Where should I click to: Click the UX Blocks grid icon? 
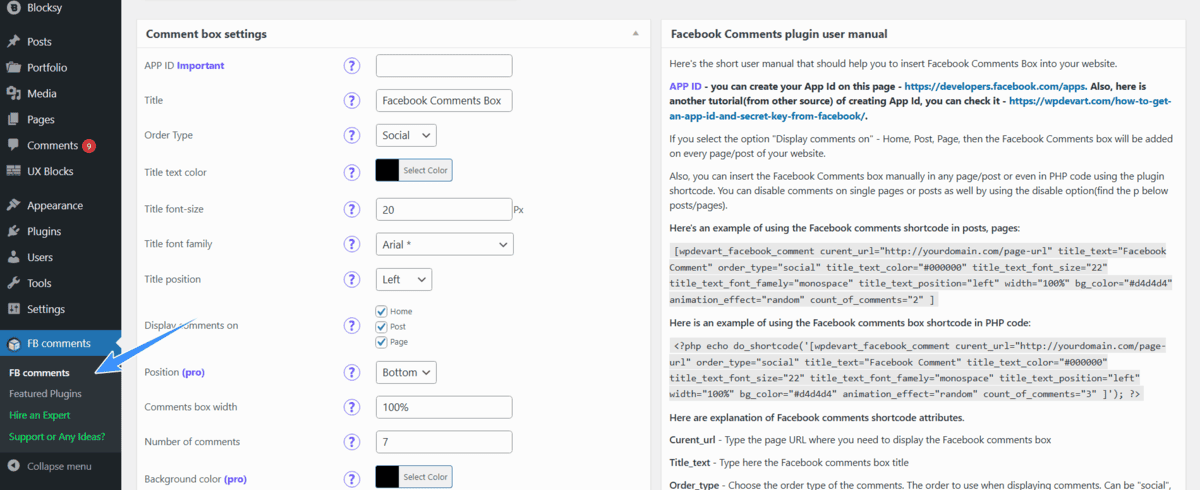point(13,172)
